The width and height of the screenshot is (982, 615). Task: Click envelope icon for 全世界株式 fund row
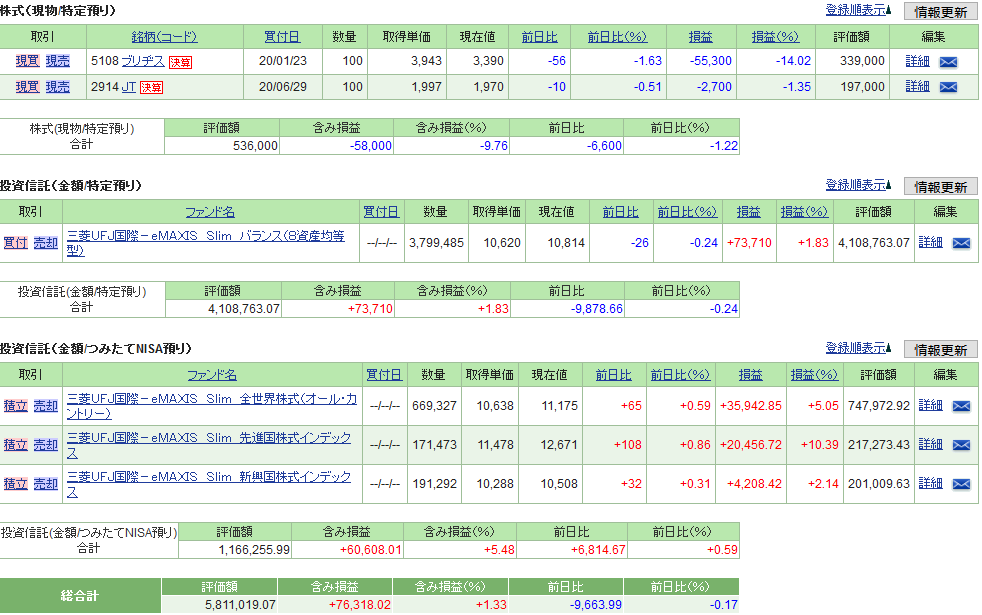[961, 406]
